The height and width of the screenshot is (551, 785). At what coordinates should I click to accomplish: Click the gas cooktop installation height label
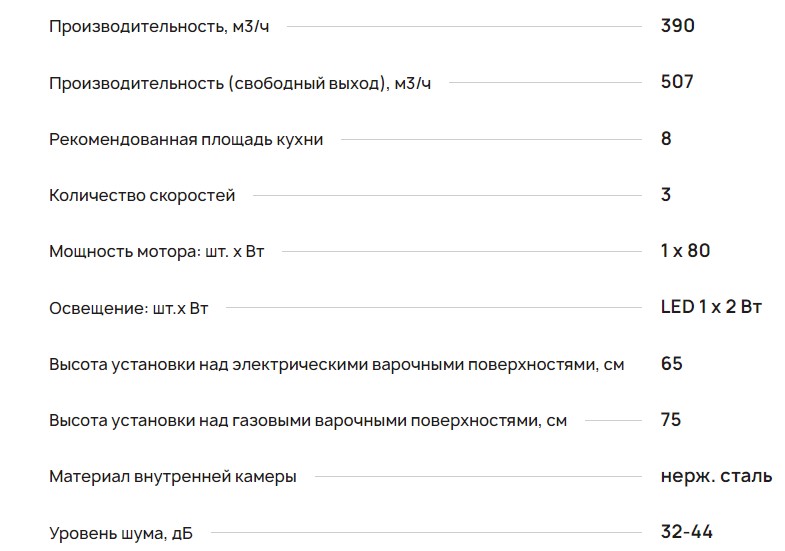click(307, 421)
